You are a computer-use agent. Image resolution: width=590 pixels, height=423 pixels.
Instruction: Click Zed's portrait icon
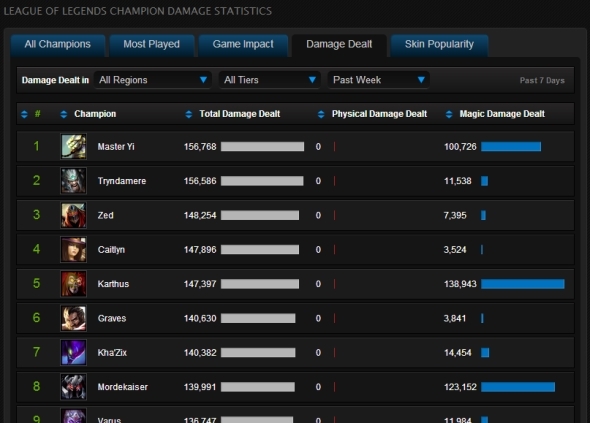point(73,215)
